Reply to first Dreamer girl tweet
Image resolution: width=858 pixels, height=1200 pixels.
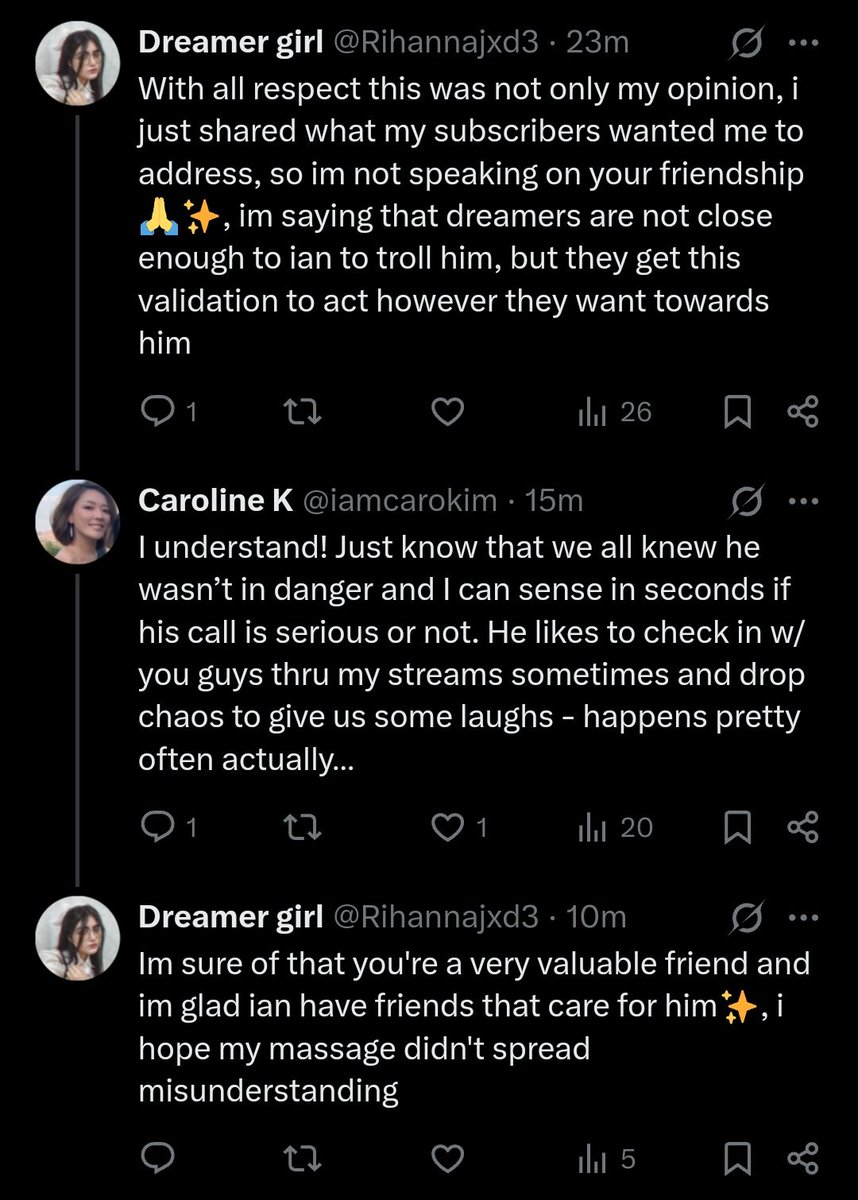click(x=165, y=412)
